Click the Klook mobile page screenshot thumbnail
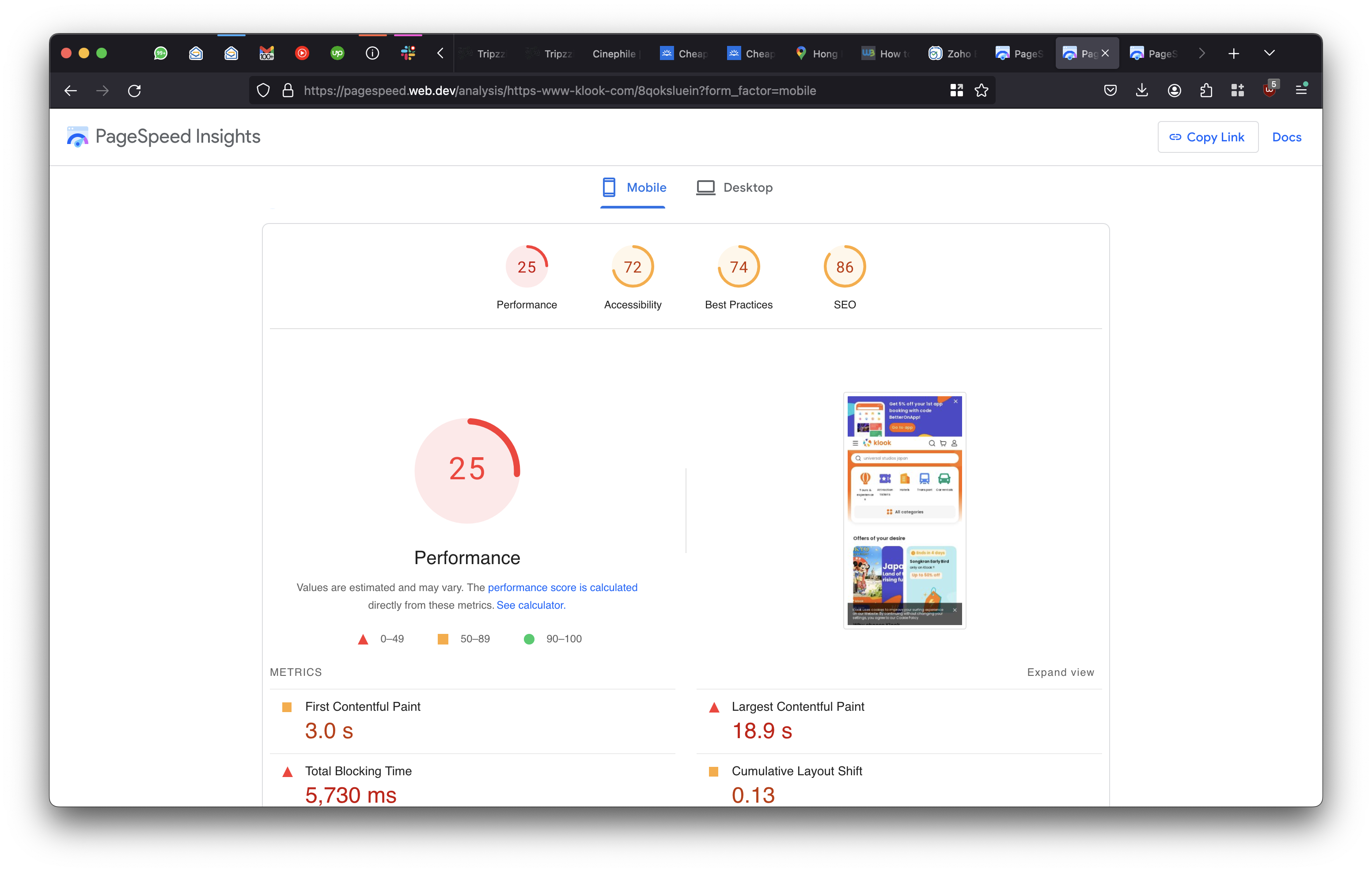Viewport: 1372px width, 872px height. click(904, 510)
